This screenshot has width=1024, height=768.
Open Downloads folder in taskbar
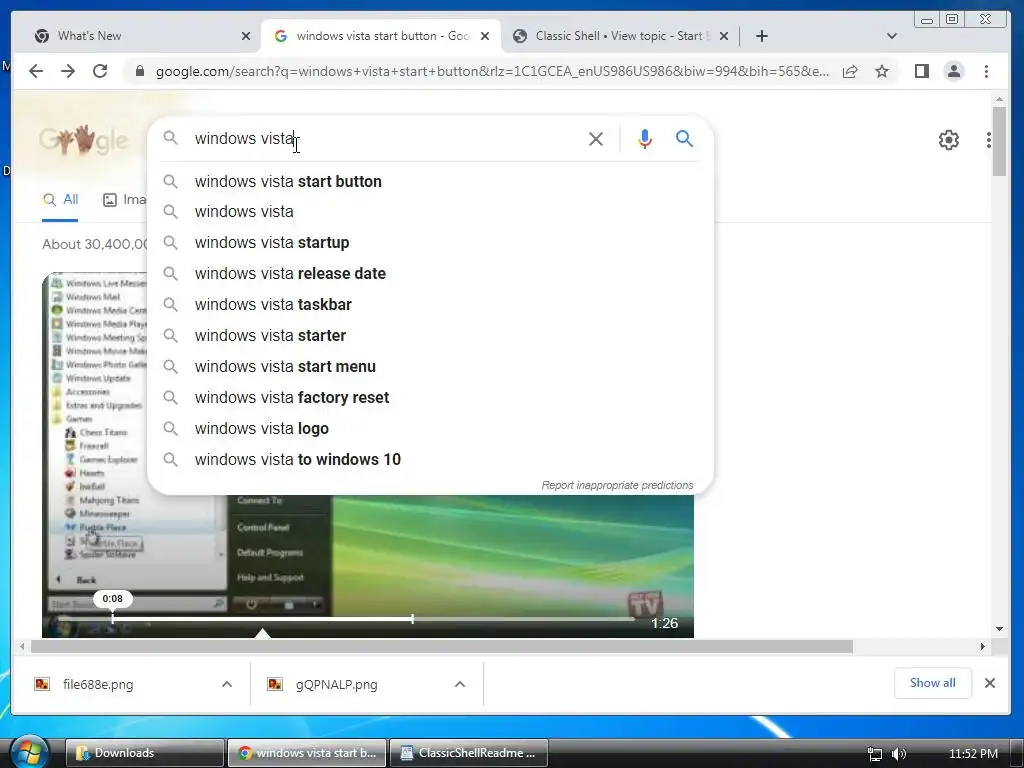[x=145, y=753]
